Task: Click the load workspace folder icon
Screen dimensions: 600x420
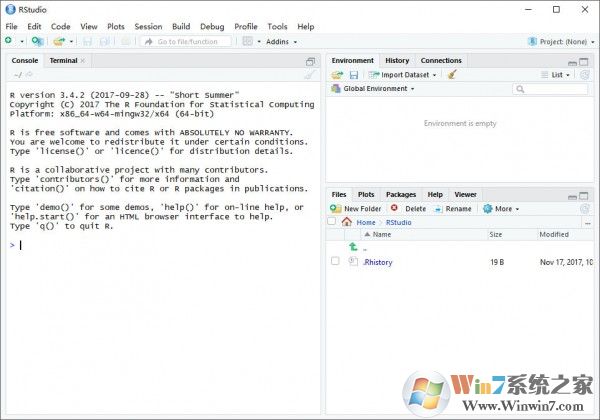Action: click(x=337, y=75)
